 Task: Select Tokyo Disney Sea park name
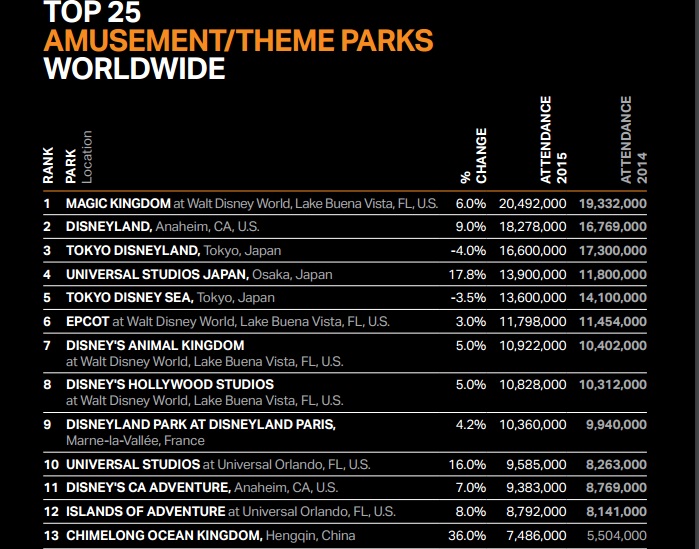tap(129, 298)
